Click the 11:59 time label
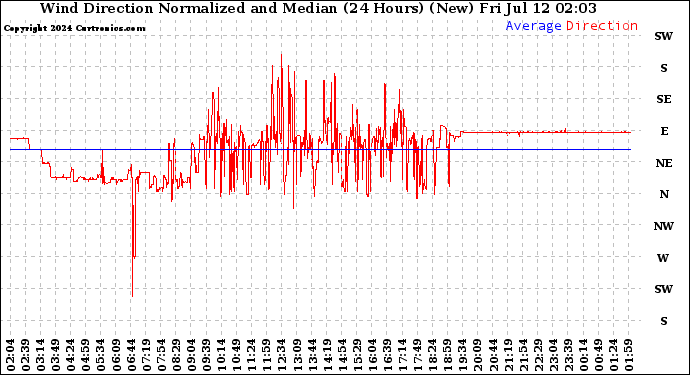The image size is (690, 375). [267, 355]
